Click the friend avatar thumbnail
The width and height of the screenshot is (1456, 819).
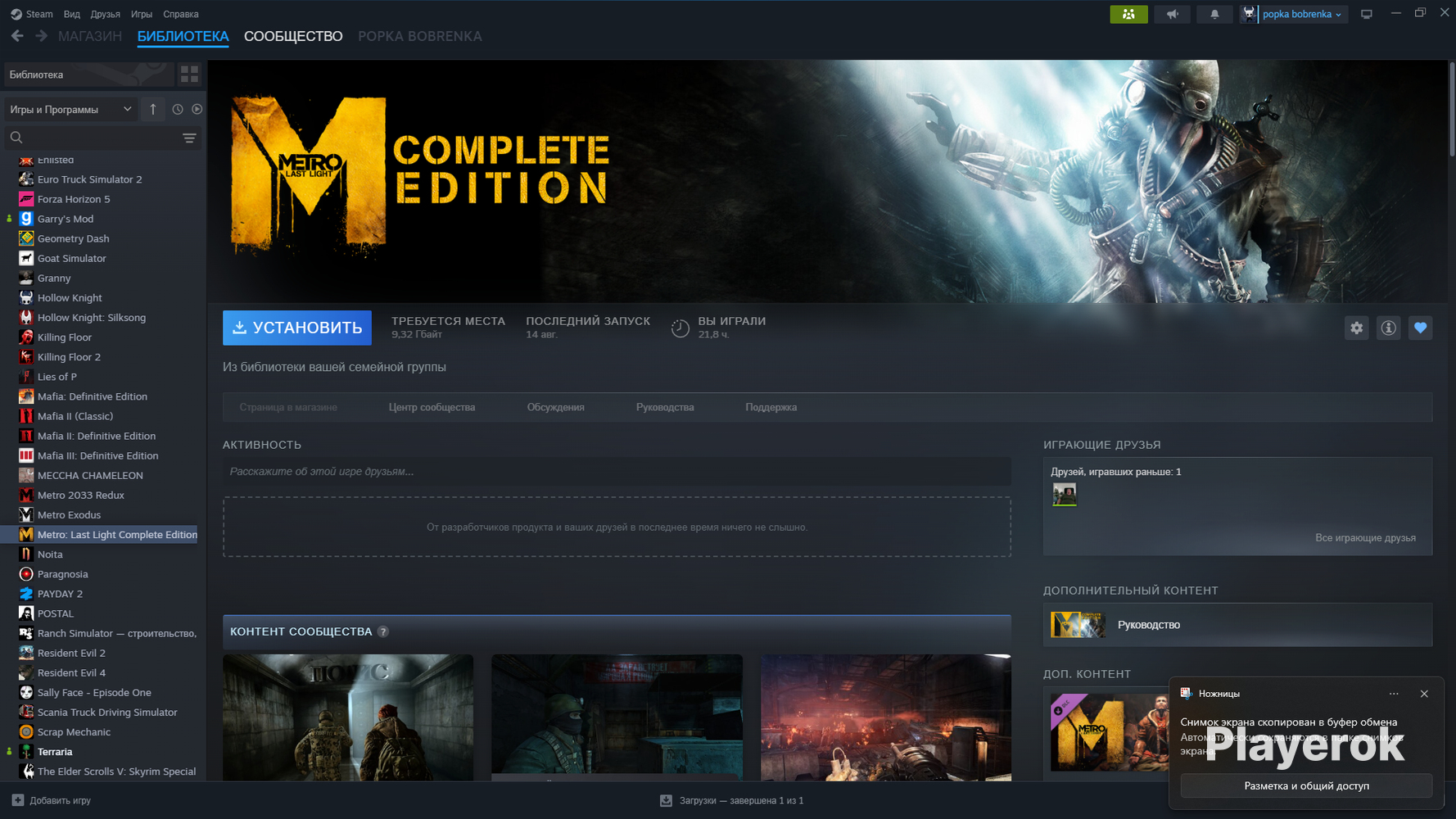click(1065, 494)
